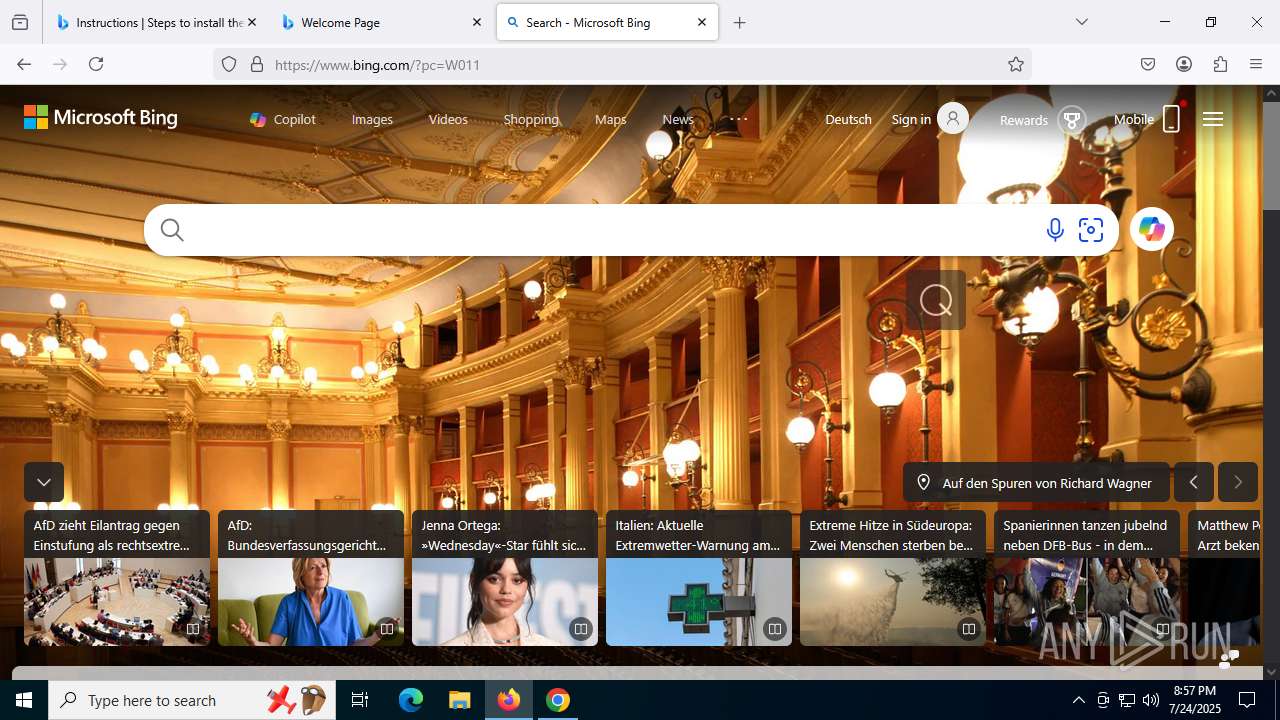Open the Jenna Ortega news card
Image resolution: width=1280 pixels, height=720 pixels.
coord(505,578)
